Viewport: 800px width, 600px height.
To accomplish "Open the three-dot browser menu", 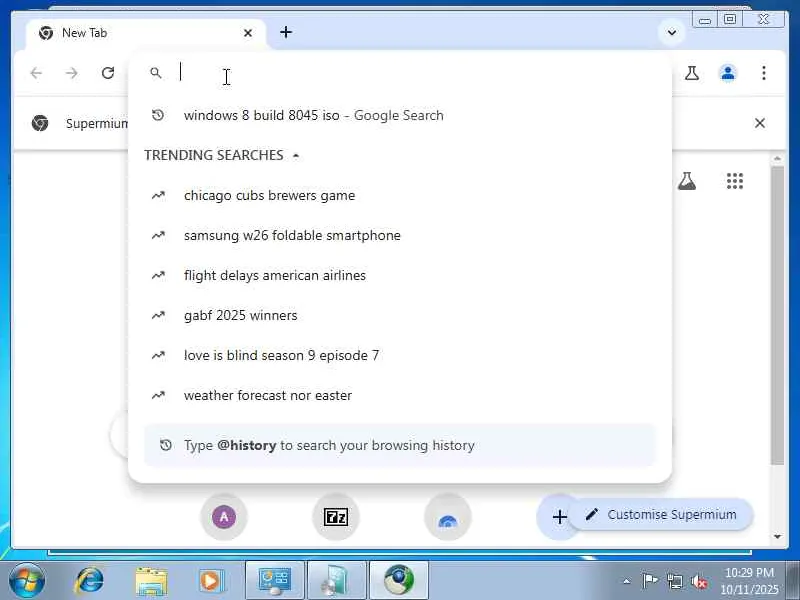I will click(x=764, y=73).
